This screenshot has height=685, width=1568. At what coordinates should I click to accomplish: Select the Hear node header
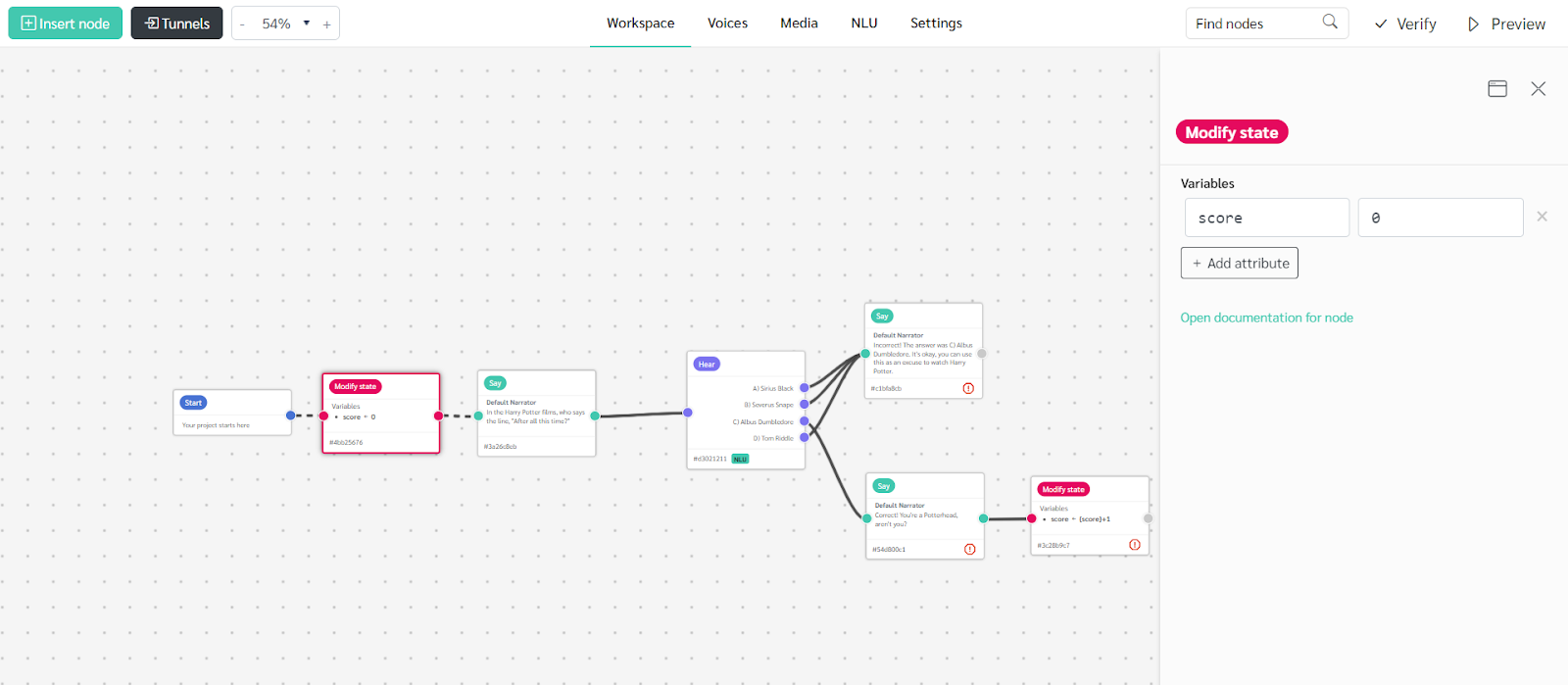(x=707, y=364)
